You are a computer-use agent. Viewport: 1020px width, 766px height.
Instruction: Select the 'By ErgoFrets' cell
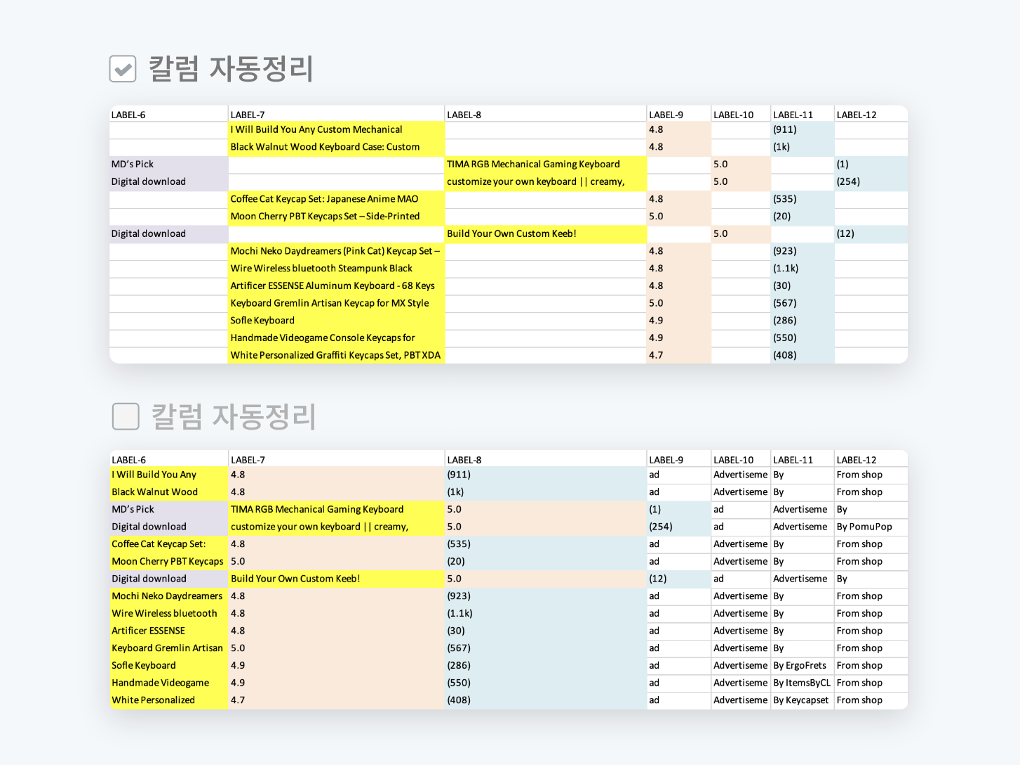(803, 666)
